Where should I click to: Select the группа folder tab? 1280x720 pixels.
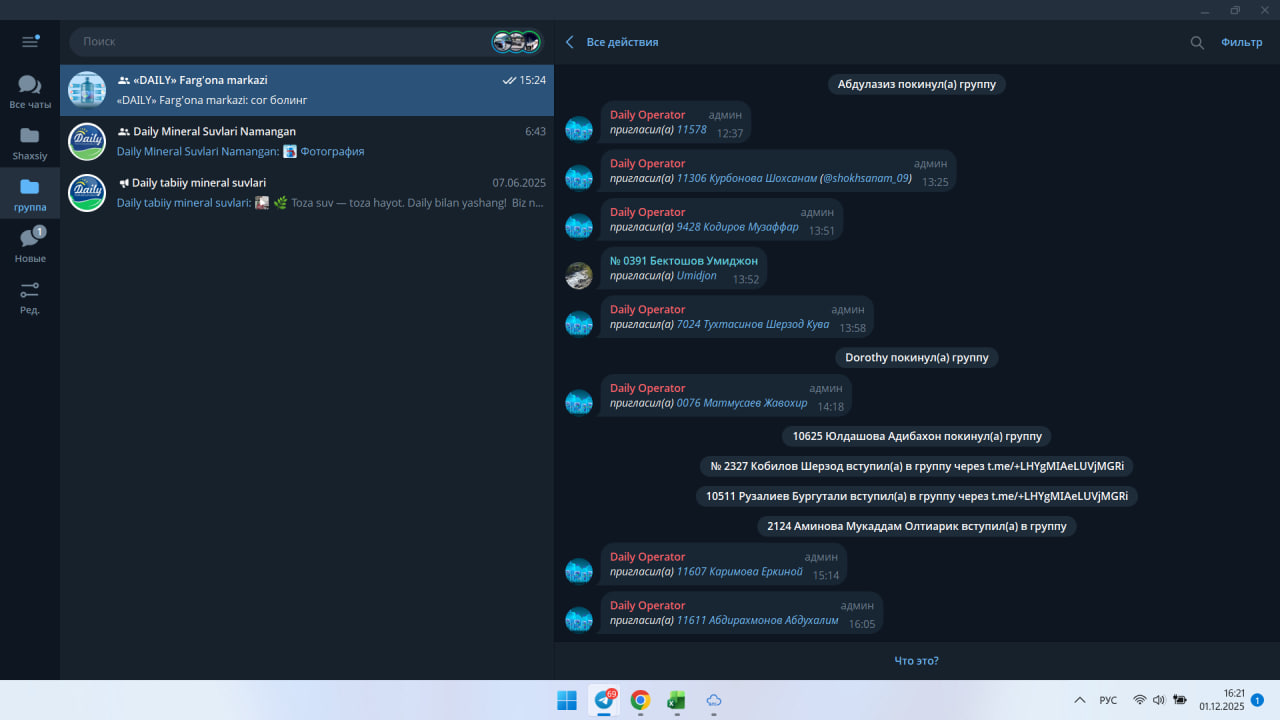click(x=30, y=194)
